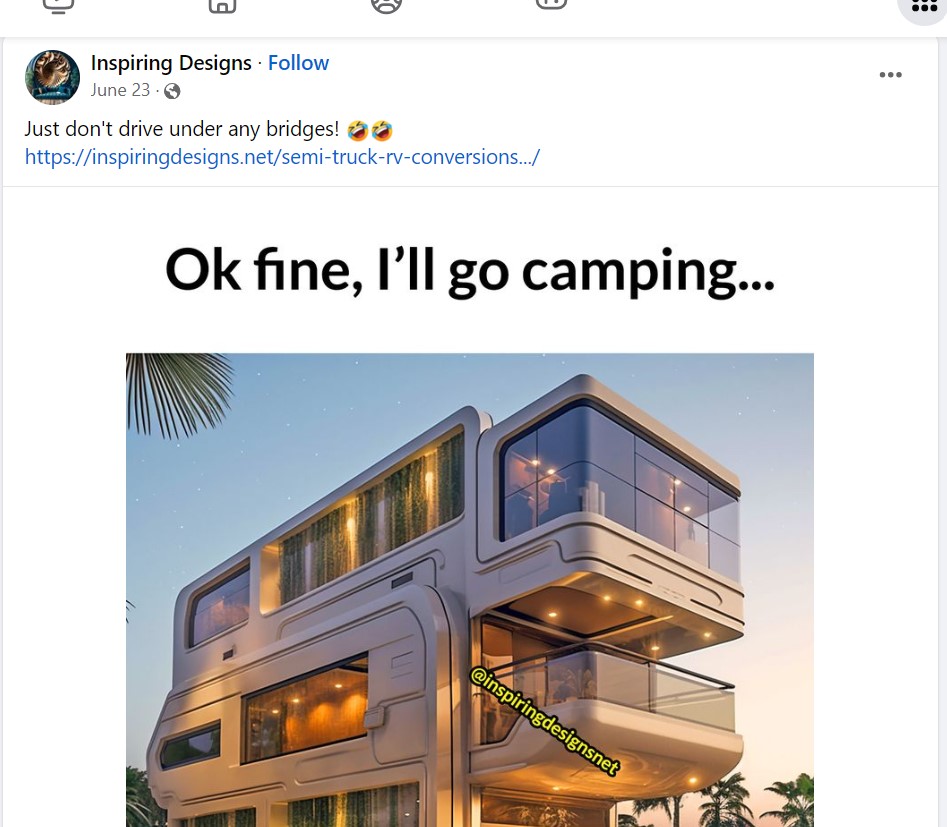Open the Groups people icon

tap(386, 6)
